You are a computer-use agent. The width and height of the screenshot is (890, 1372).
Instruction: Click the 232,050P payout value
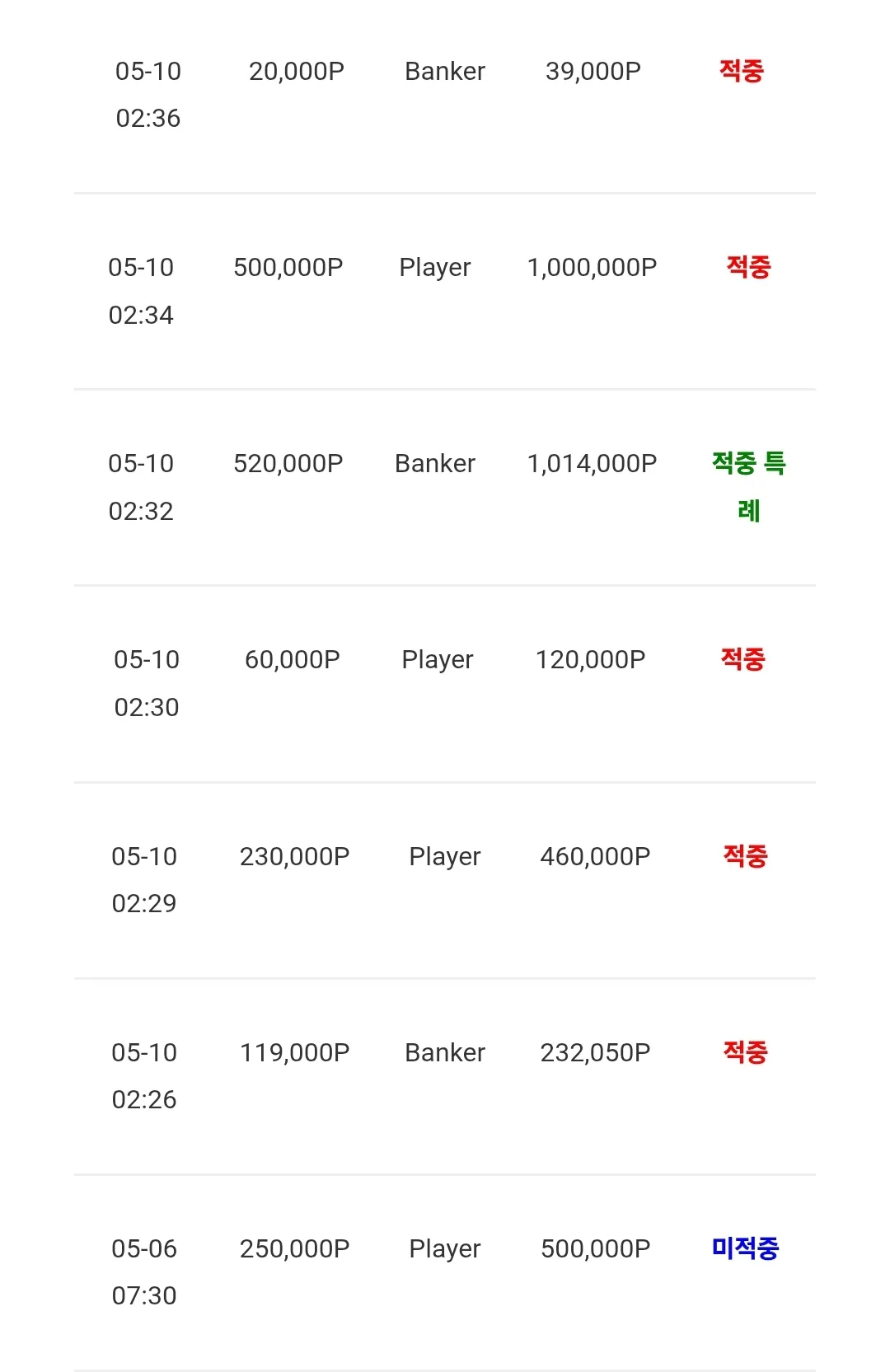tap(595, 1053)
